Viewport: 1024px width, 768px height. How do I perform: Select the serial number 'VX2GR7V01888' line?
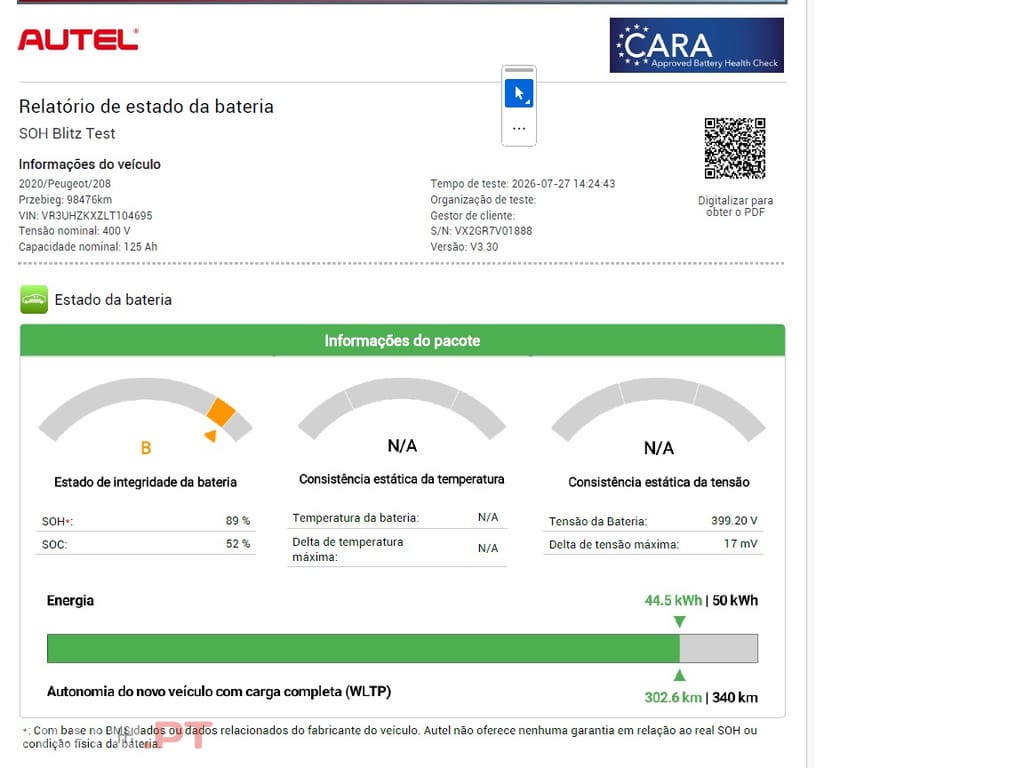pos(481,231)
